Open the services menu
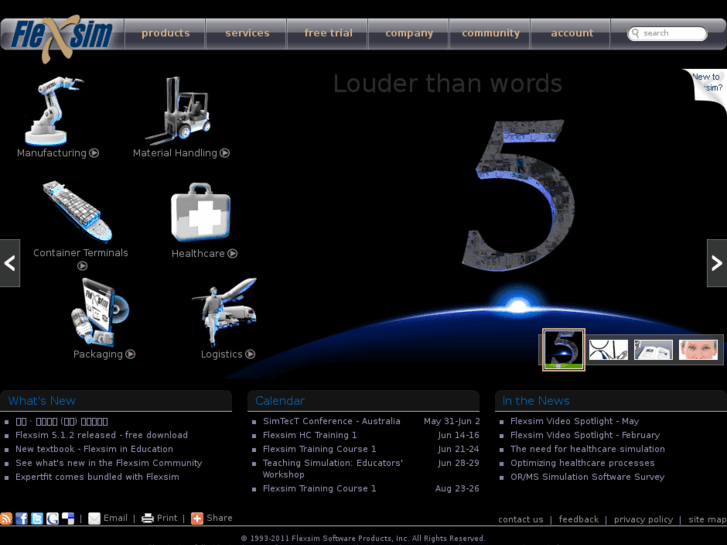Image resolution: width=727 pixels, height=545 pixels. click(x=247, y=33)
